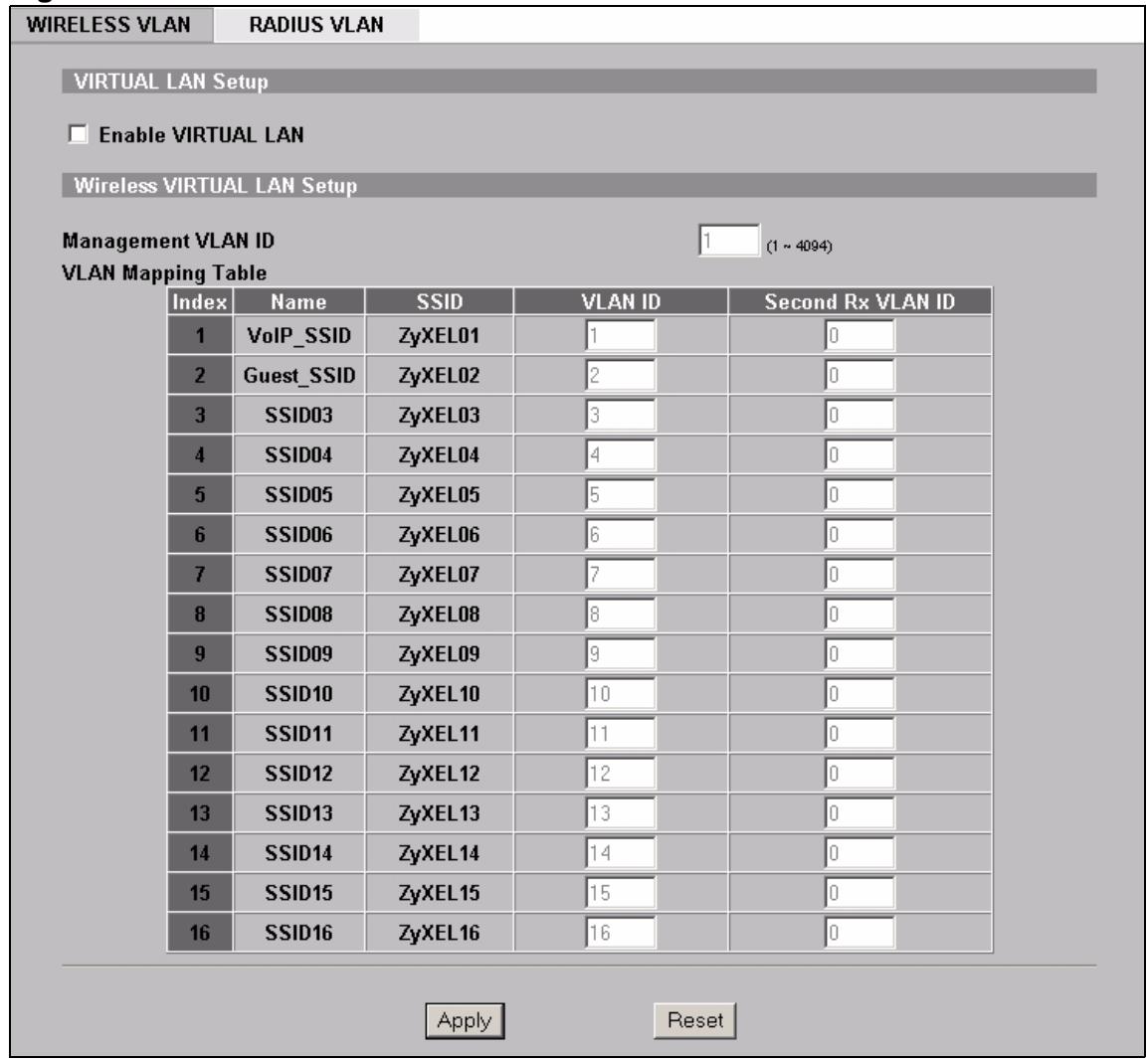Click the Management VLAN ID field
The height and width of the screenshot is (1061, 1148).
click(x=729, y=240)
